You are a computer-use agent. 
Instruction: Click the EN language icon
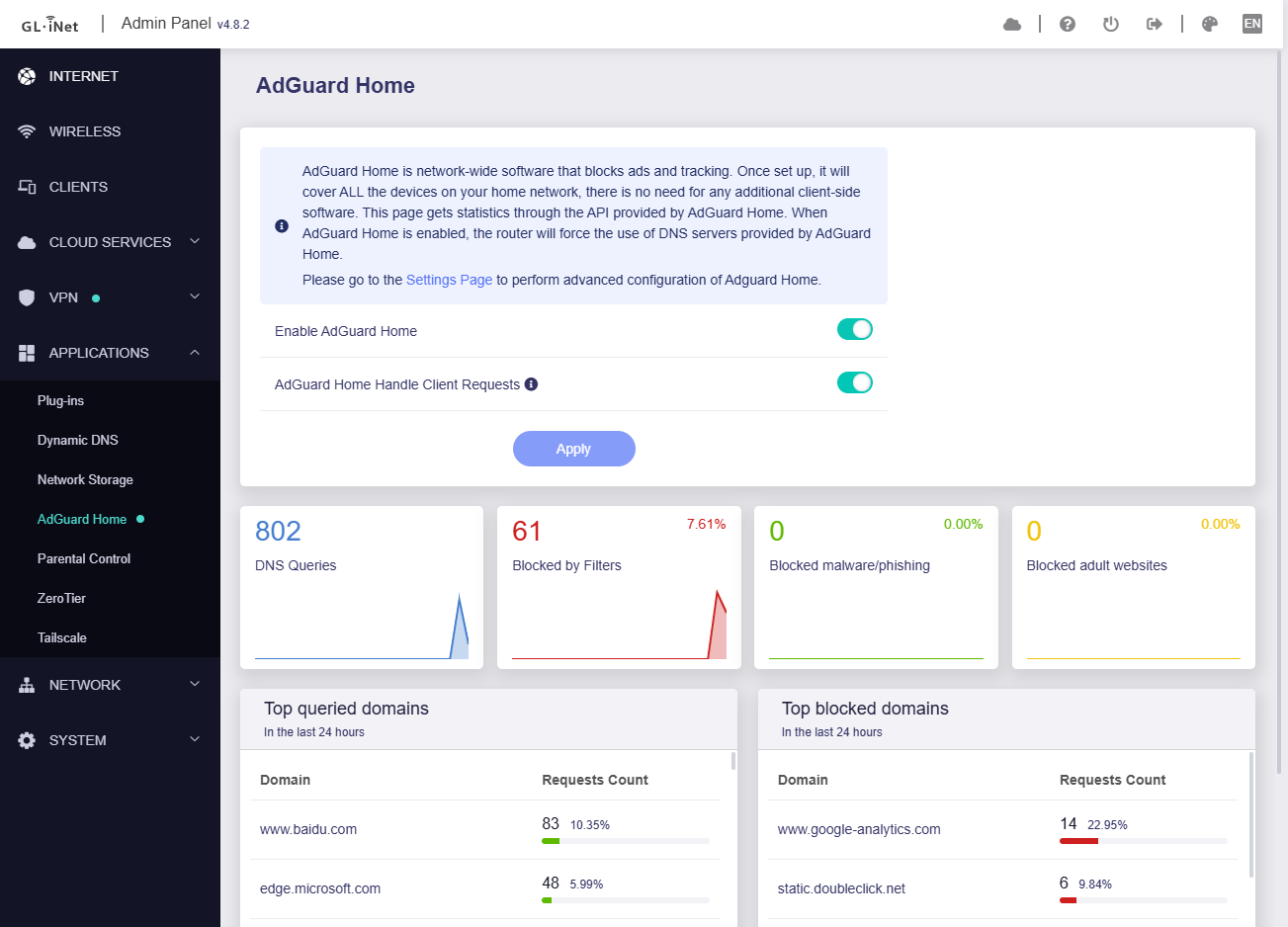point(1251,24)
